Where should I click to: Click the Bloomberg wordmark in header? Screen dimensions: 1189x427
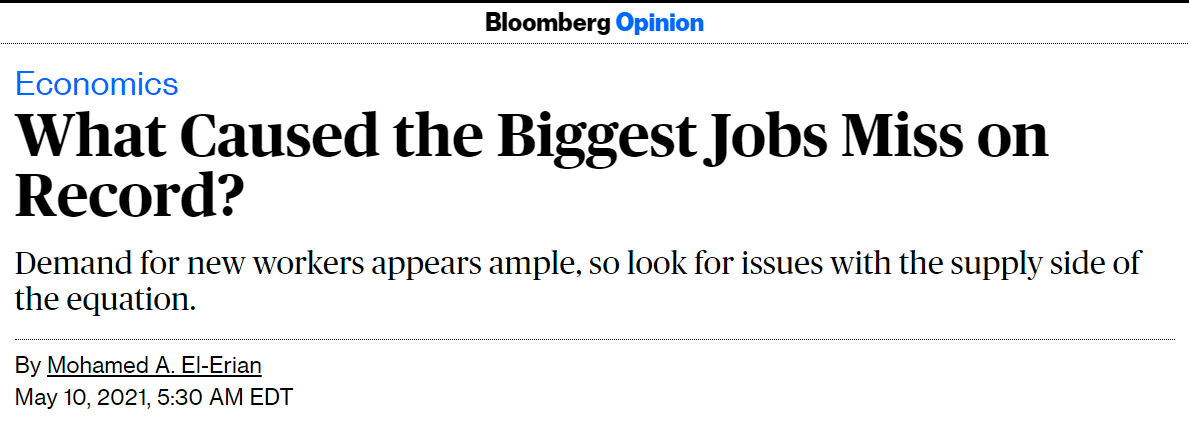547,24
